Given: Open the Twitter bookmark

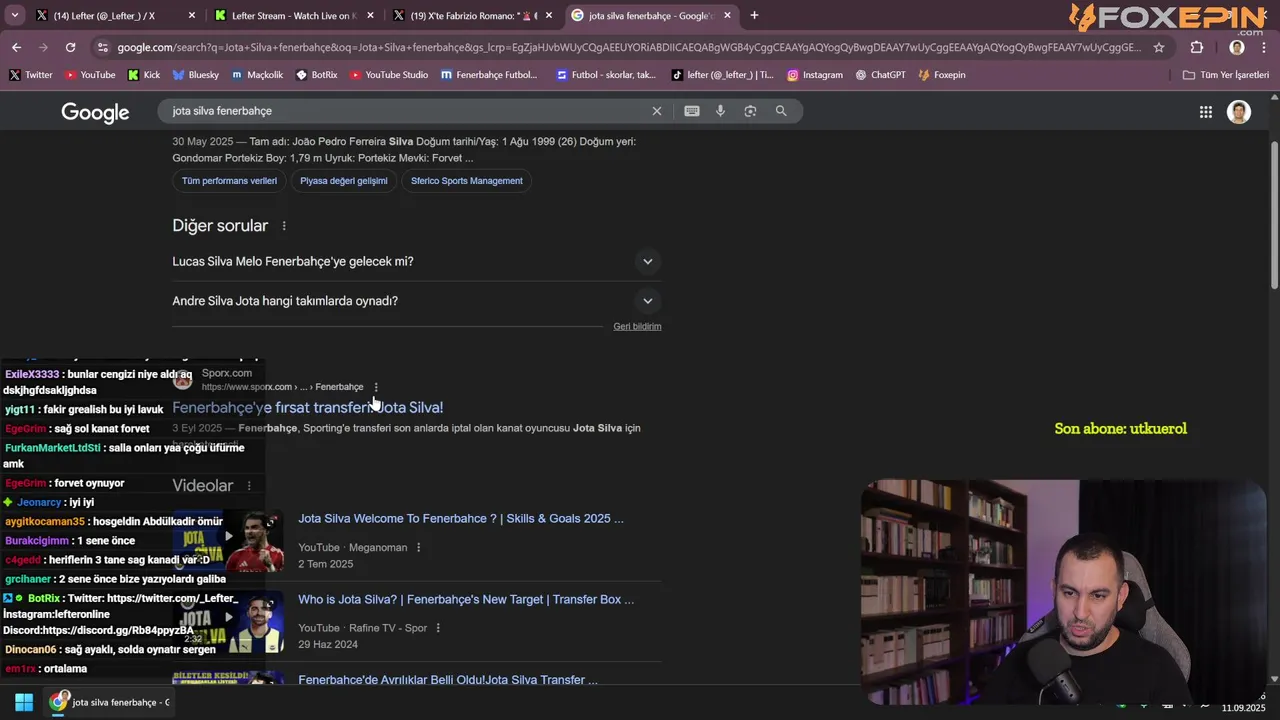Looking at the screenshot, I should click(x=31, y=74).
